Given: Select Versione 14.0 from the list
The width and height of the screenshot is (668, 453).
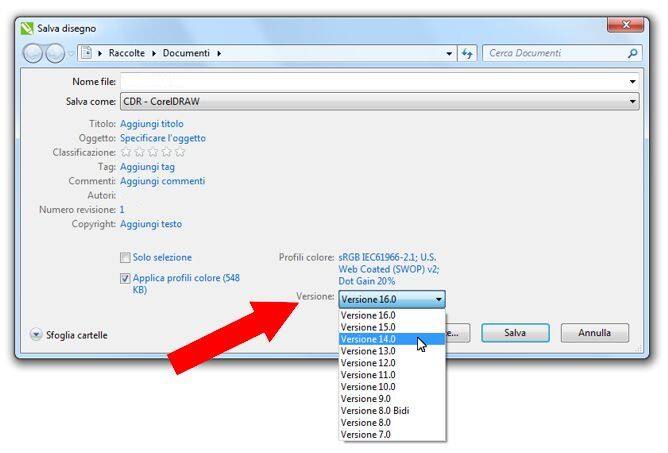Looking at the screenshot, I should 368,339.
